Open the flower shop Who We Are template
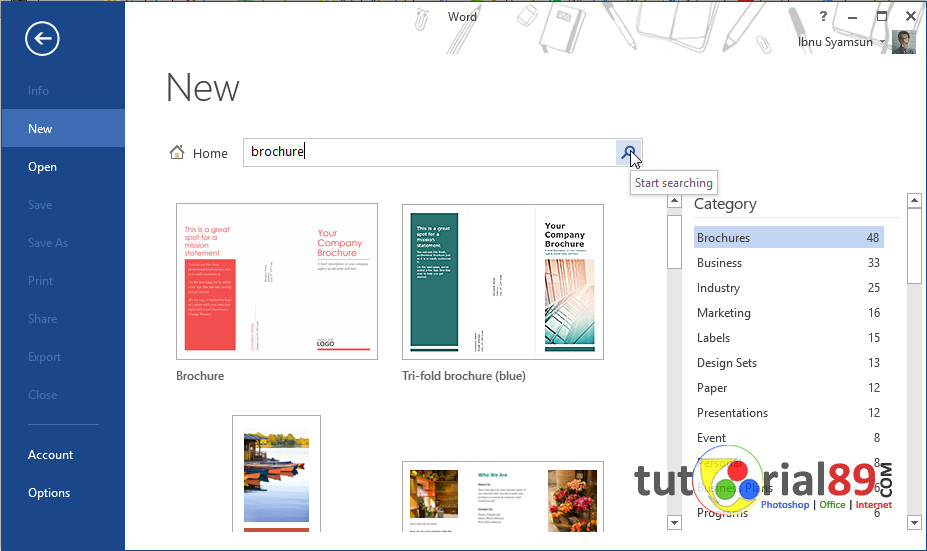The width and height of the screenshot is (927, 551). [x=503, y=497]
